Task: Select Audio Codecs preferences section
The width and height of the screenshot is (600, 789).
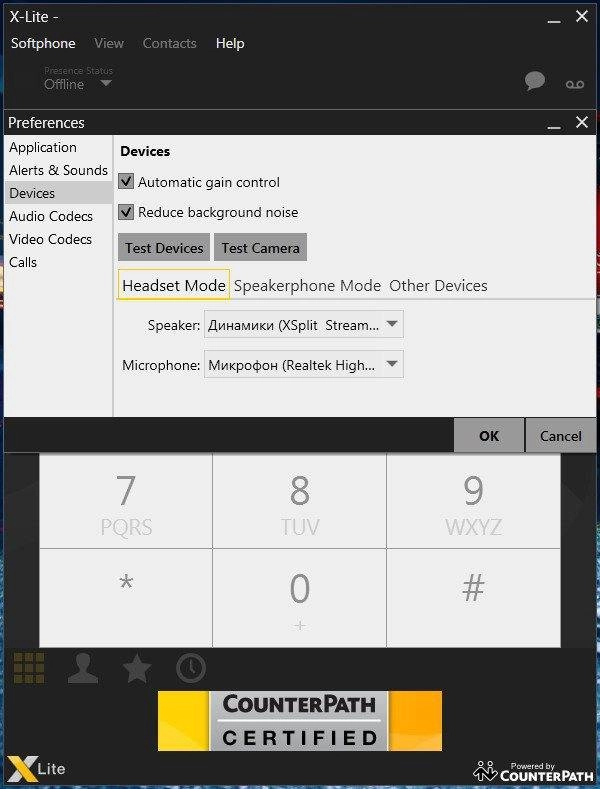Action: 58,216
